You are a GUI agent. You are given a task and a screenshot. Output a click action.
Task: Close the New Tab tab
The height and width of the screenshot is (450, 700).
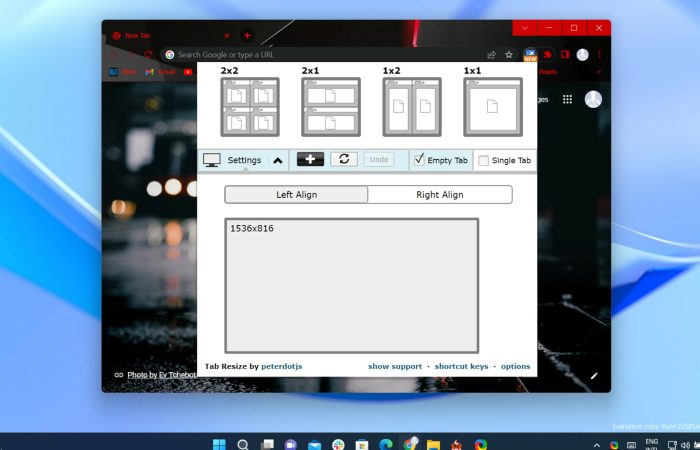tap(227, 35)
